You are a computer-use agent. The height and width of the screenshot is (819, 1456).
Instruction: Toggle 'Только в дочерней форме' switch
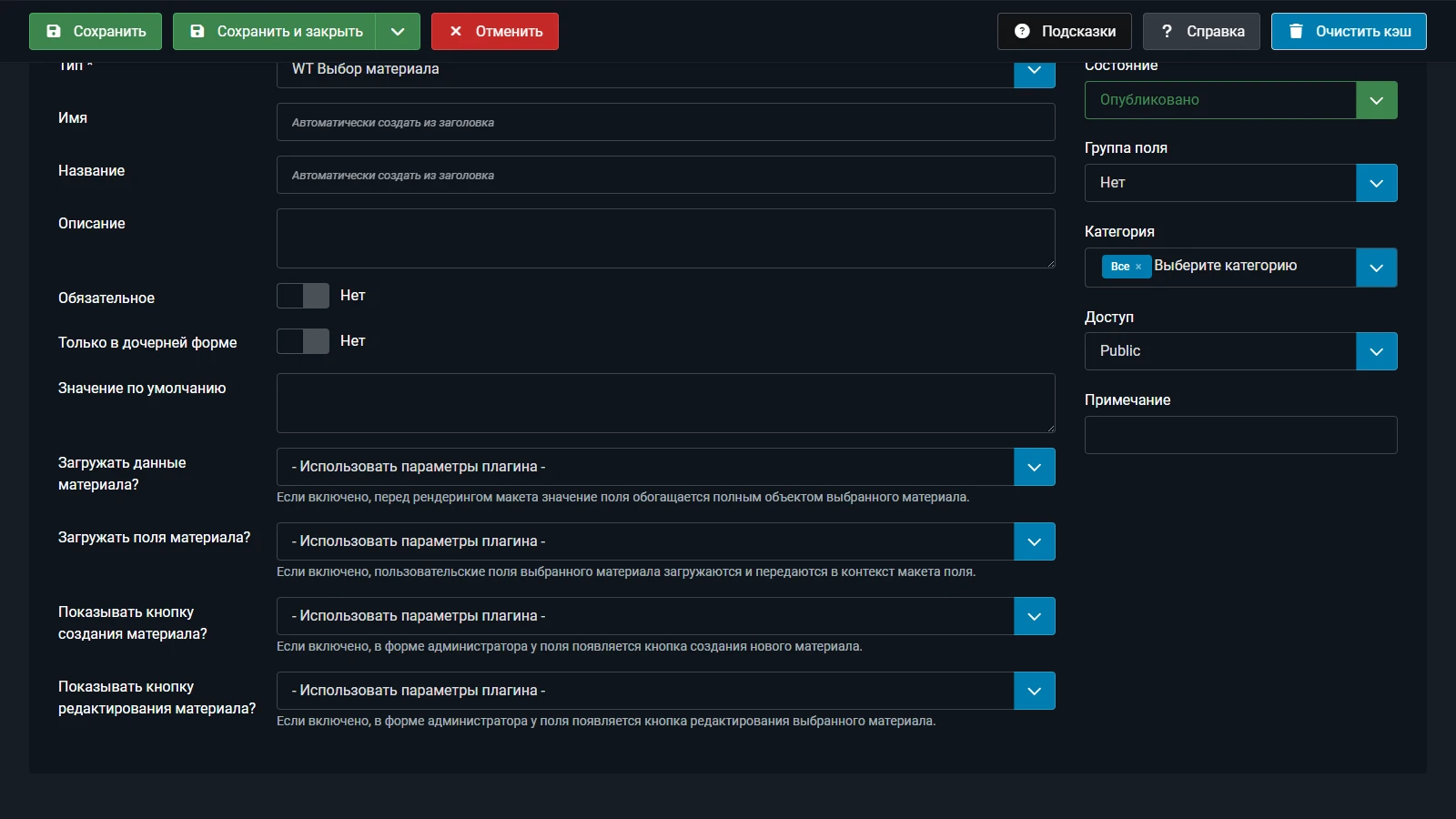(303, 341)
